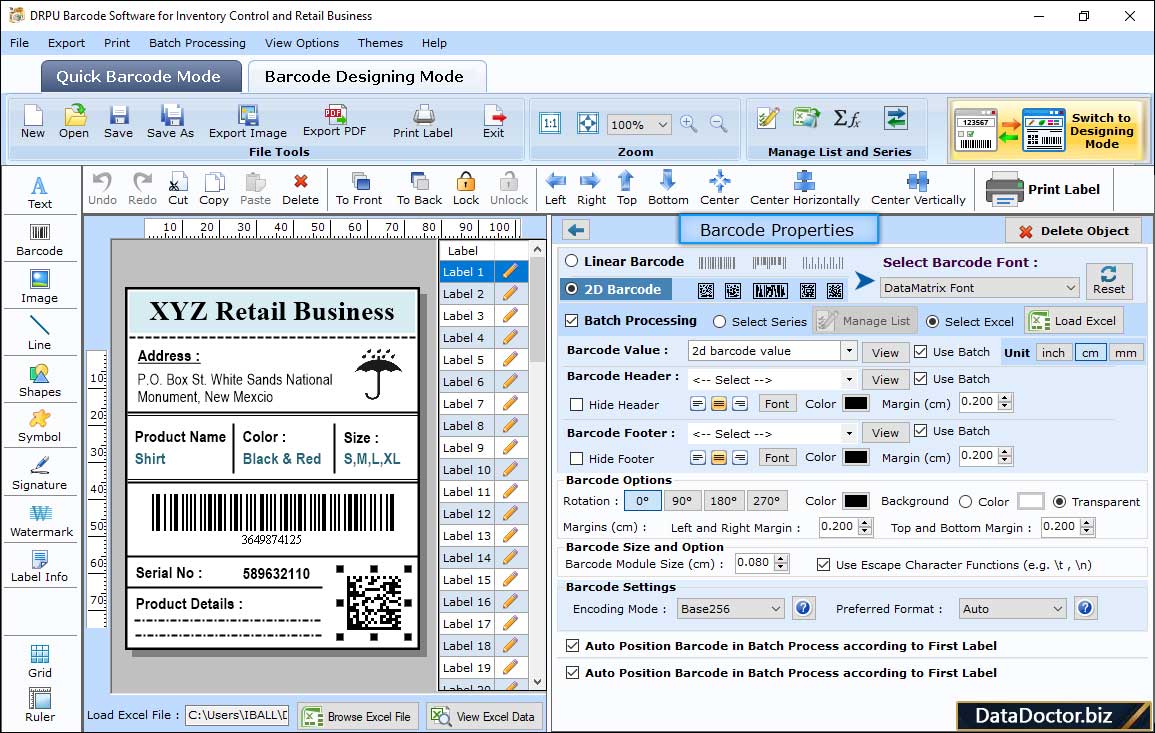Toggle the Batch Processing checkbox
1155x733 pixels.
click(572, 320)
